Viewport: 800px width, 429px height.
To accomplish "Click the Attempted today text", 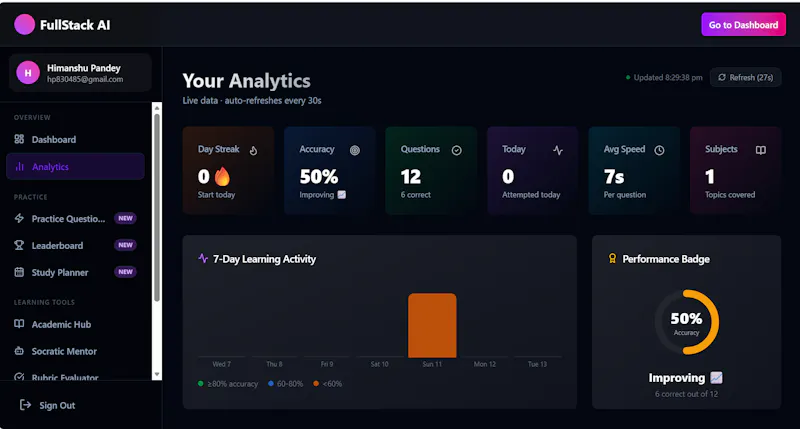I will coord(531,194).
